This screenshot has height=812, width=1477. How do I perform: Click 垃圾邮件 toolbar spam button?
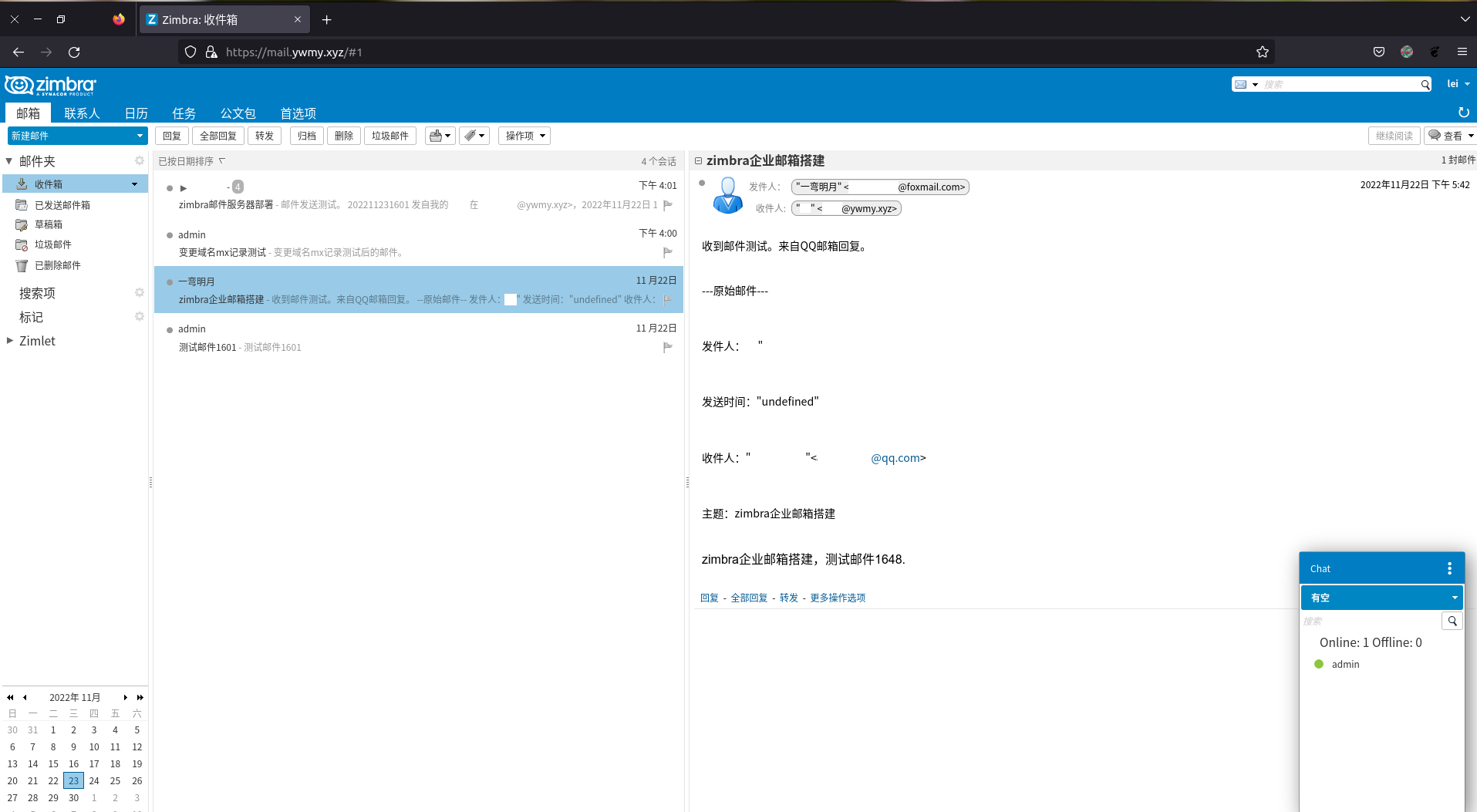click(x=390, y=136)
